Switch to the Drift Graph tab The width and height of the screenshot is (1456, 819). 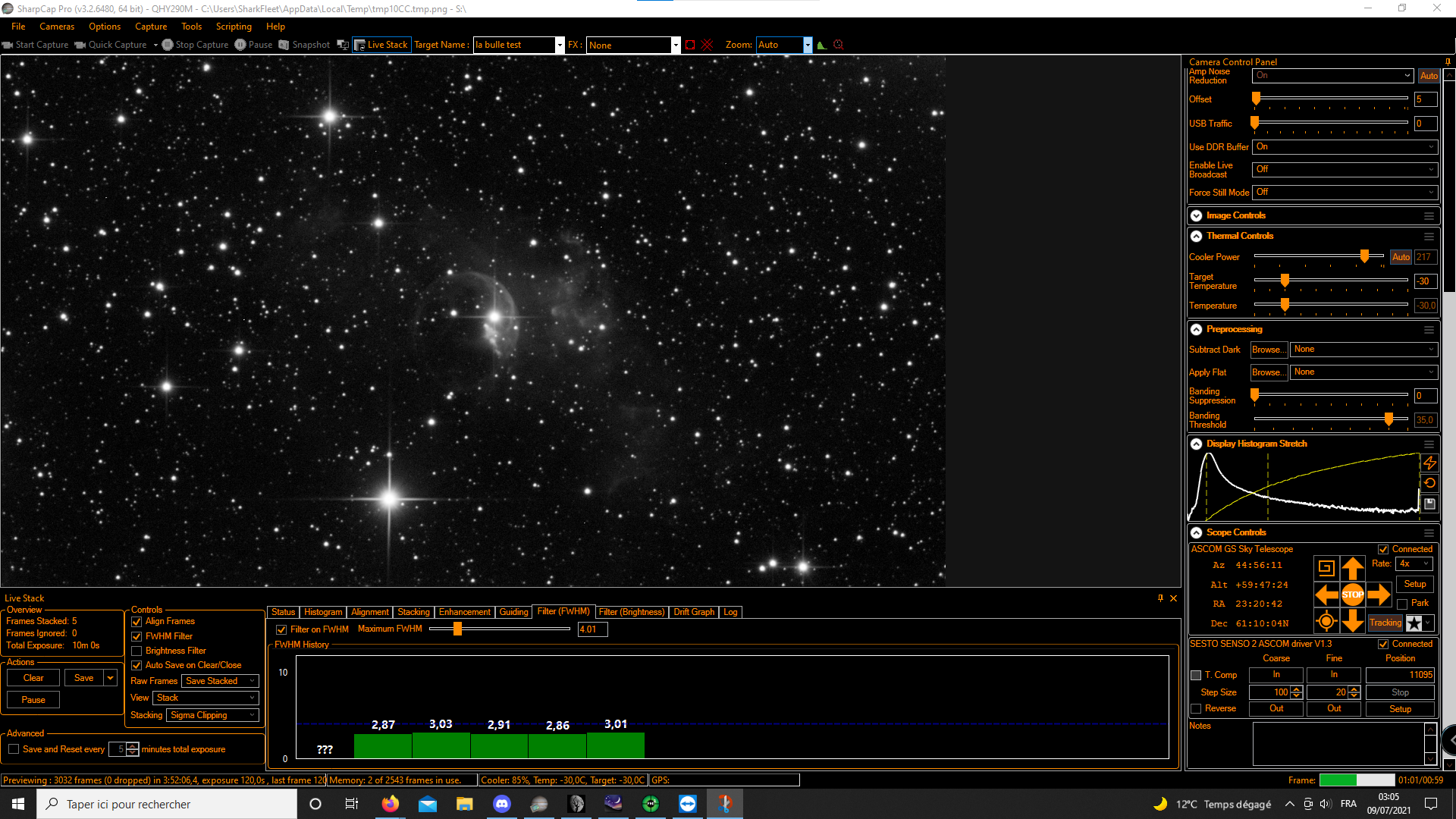694,612
